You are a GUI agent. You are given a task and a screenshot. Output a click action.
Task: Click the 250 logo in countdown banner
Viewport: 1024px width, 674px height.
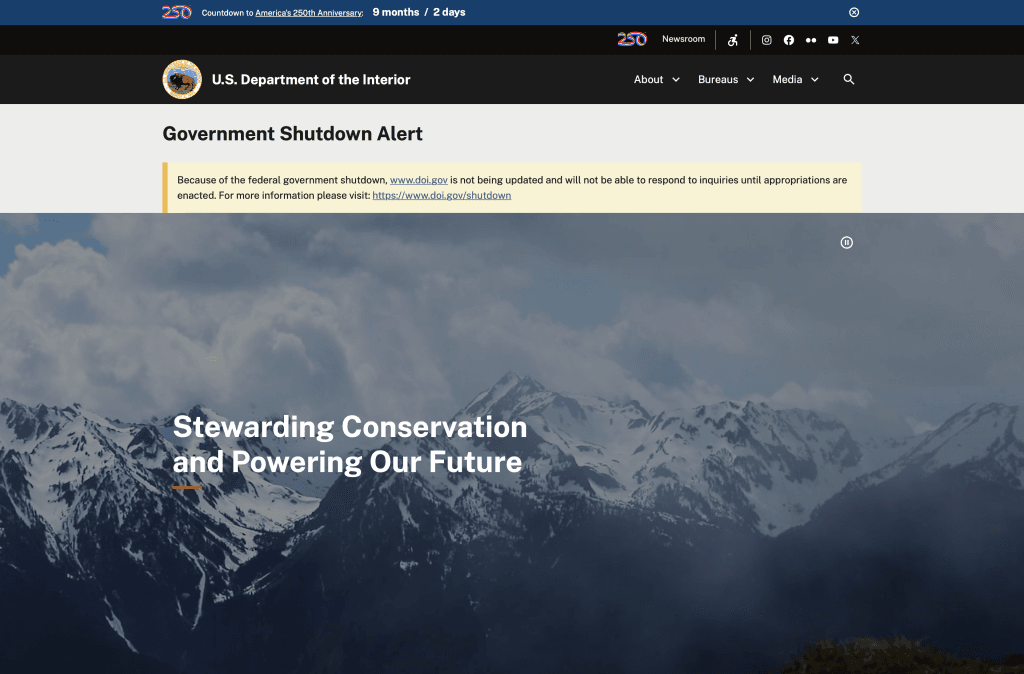click(176, 12)
